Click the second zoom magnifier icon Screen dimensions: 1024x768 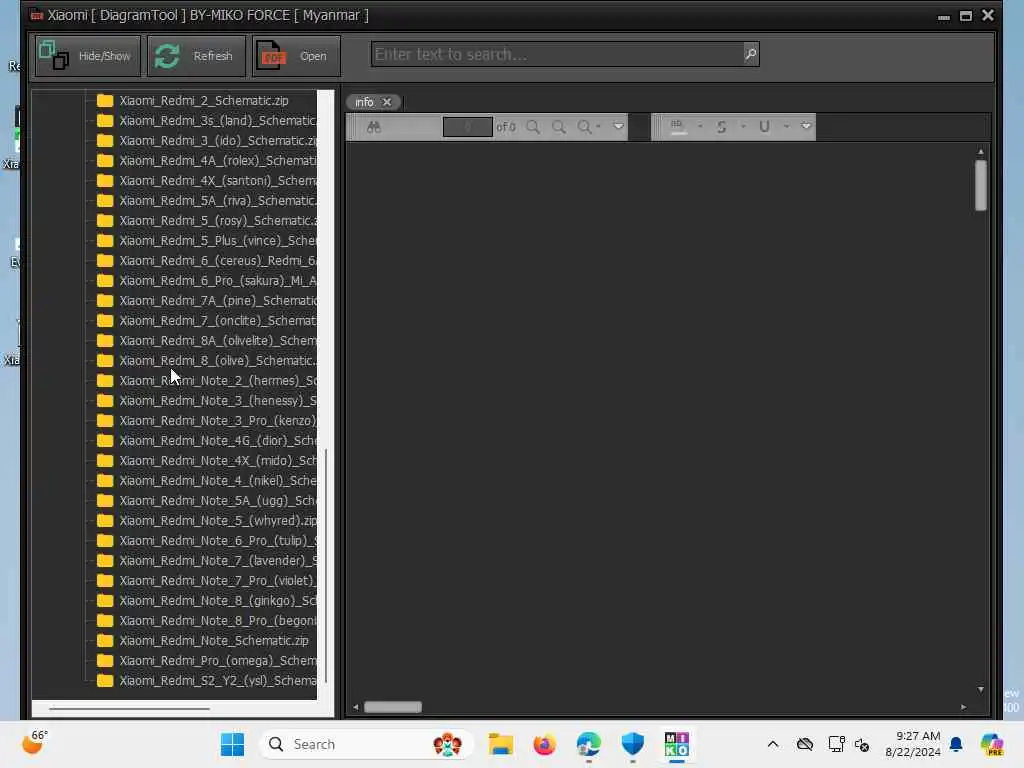[x=558, y=127]
